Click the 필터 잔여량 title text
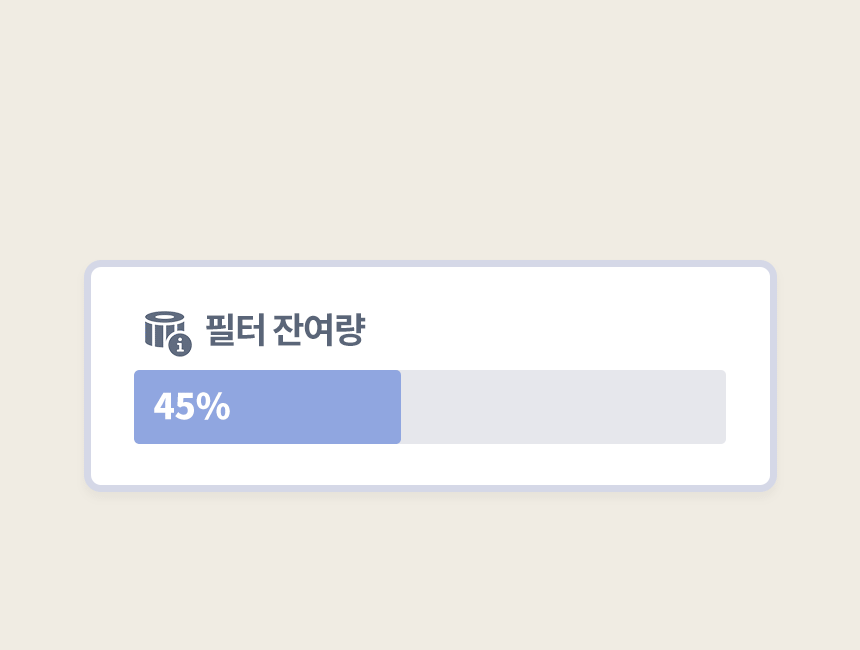 285,330
